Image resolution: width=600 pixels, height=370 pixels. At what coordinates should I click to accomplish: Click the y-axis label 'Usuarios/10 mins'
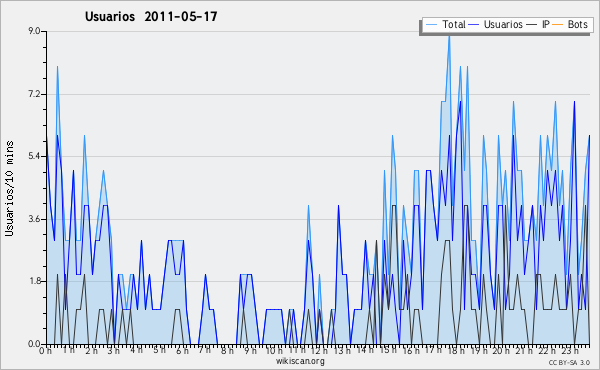click(x=9, y=188)
